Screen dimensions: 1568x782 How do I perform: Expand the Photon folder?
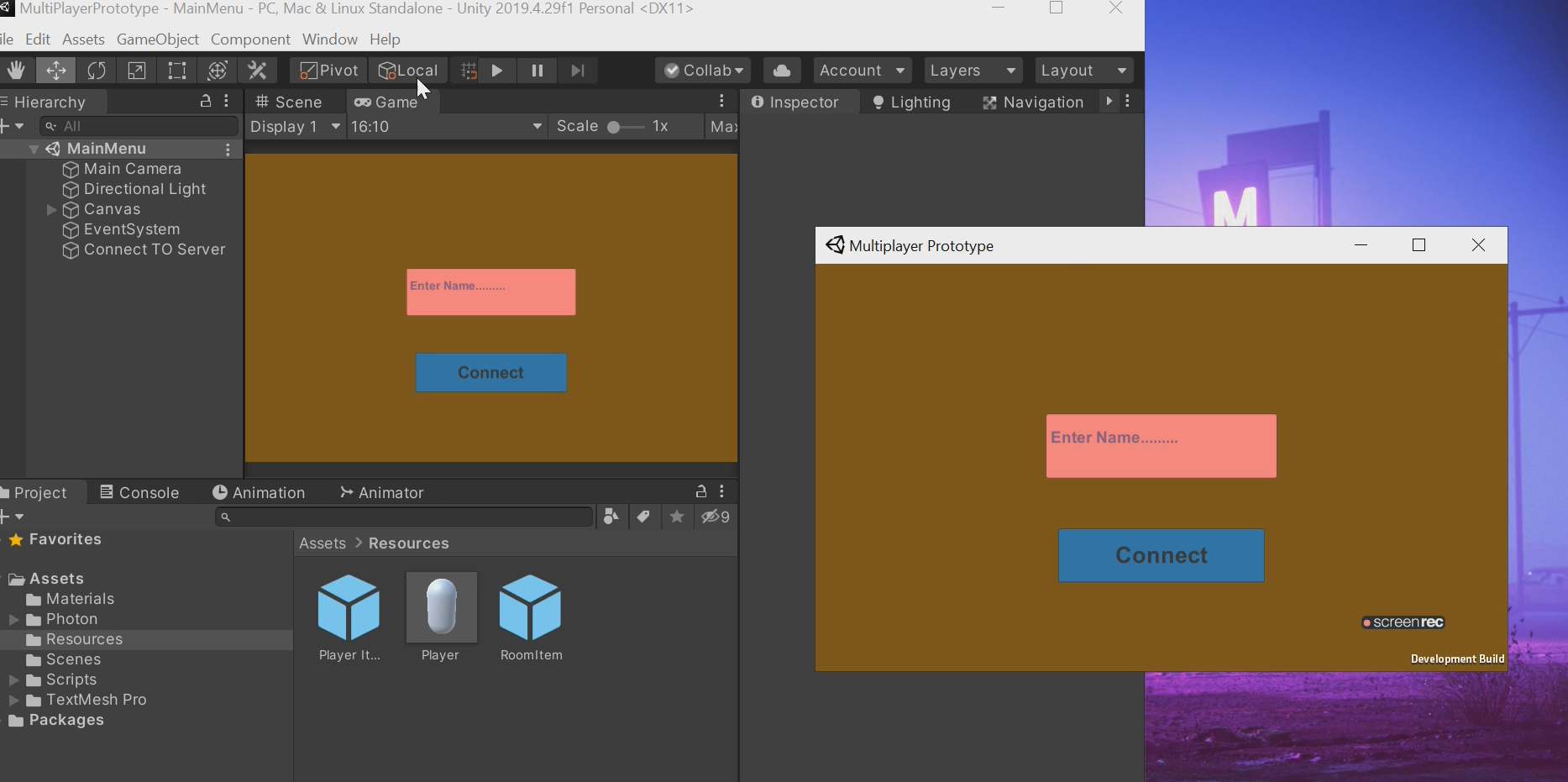point(13,620)
